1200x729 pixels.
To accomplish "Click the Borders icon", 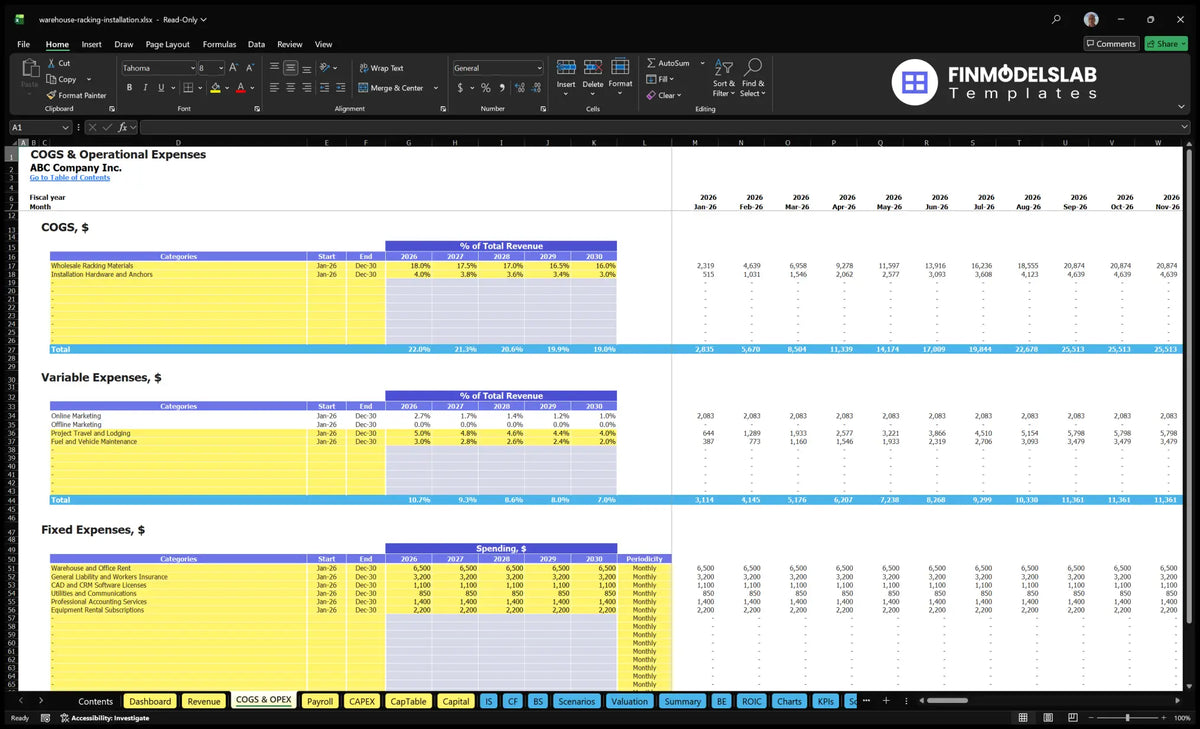I will click(188, 88).
